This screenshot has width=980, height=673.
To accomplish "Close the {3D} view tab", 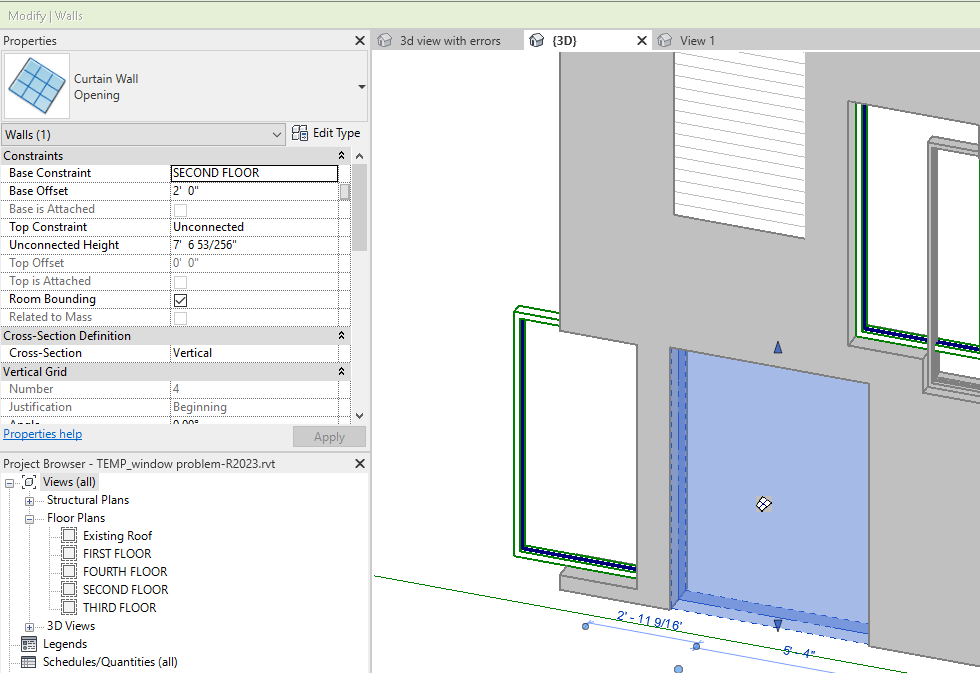I will point(643,41).
